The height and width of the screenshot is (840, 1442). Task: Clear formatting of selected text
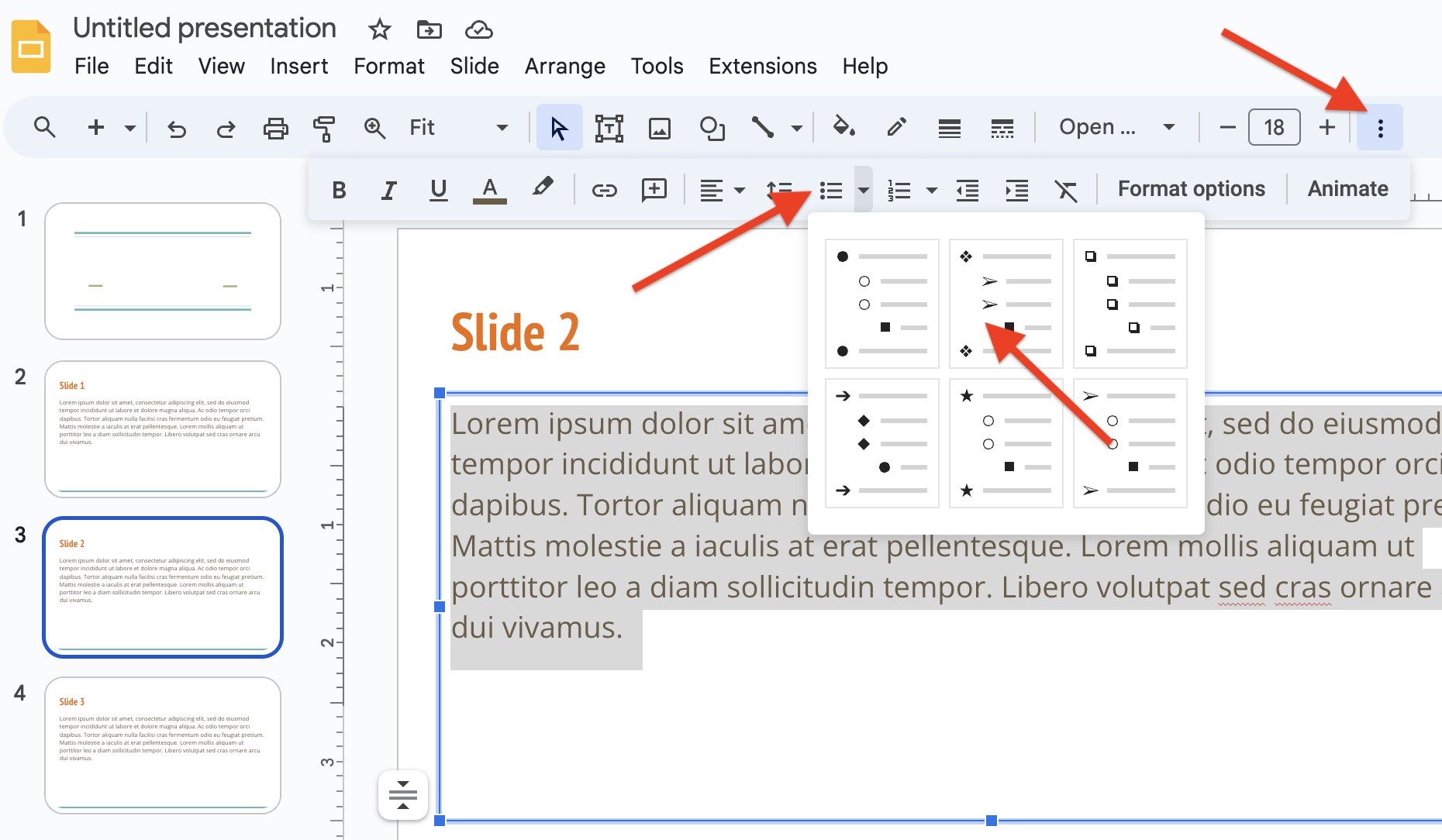click(x=1067, y=188)
